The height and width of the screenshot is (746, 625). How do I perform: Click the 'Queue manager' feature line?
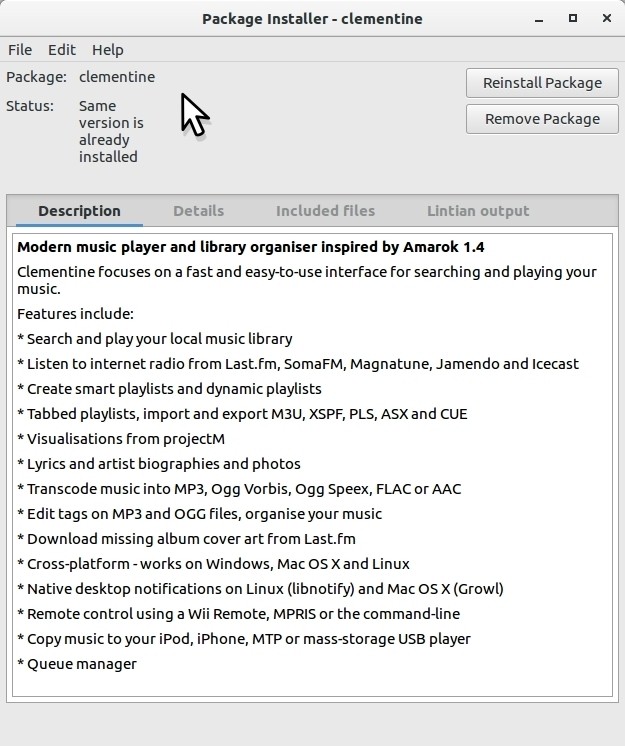point(77,664)
